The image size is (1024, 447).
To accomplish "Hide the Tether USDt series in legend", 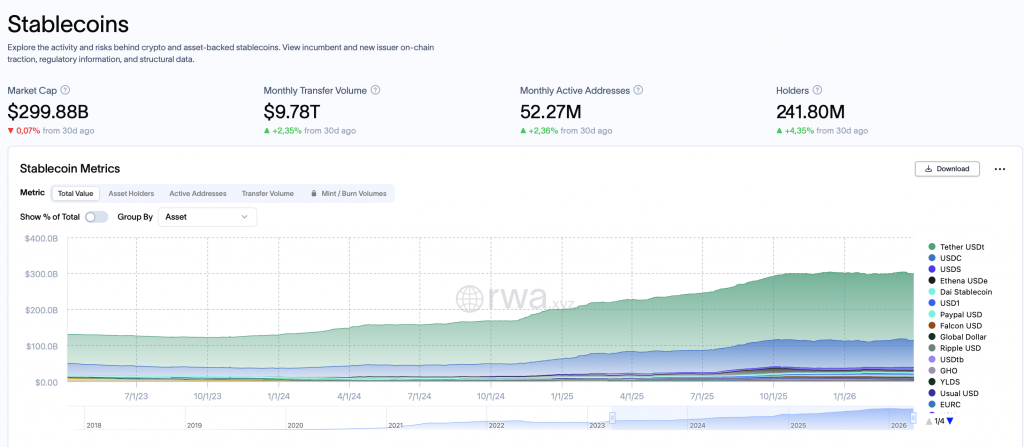I will pyautogui.click(x=961, y=246).
